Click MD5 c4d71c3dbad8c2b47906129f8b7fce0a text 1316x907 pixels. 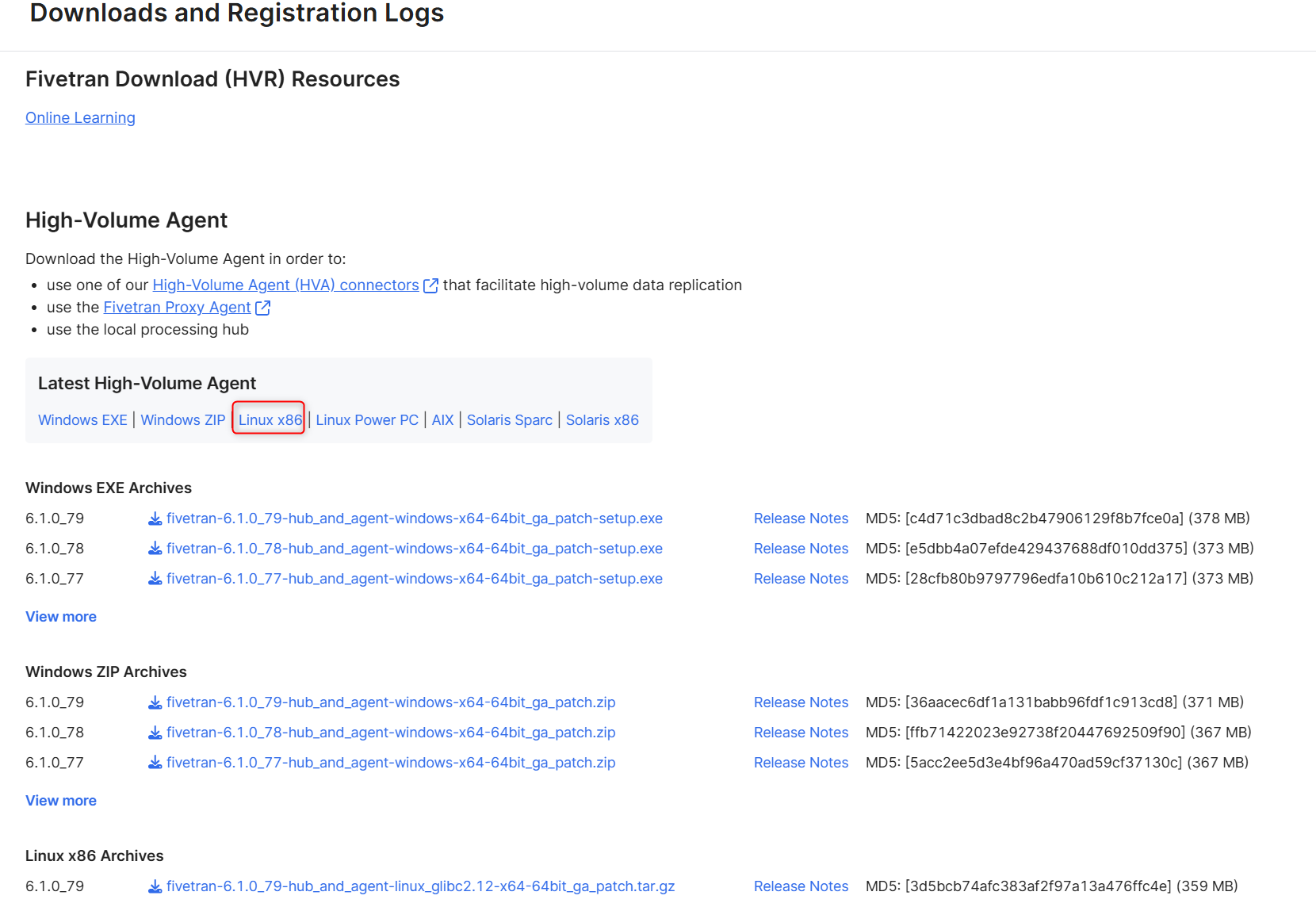(1058, 519)
